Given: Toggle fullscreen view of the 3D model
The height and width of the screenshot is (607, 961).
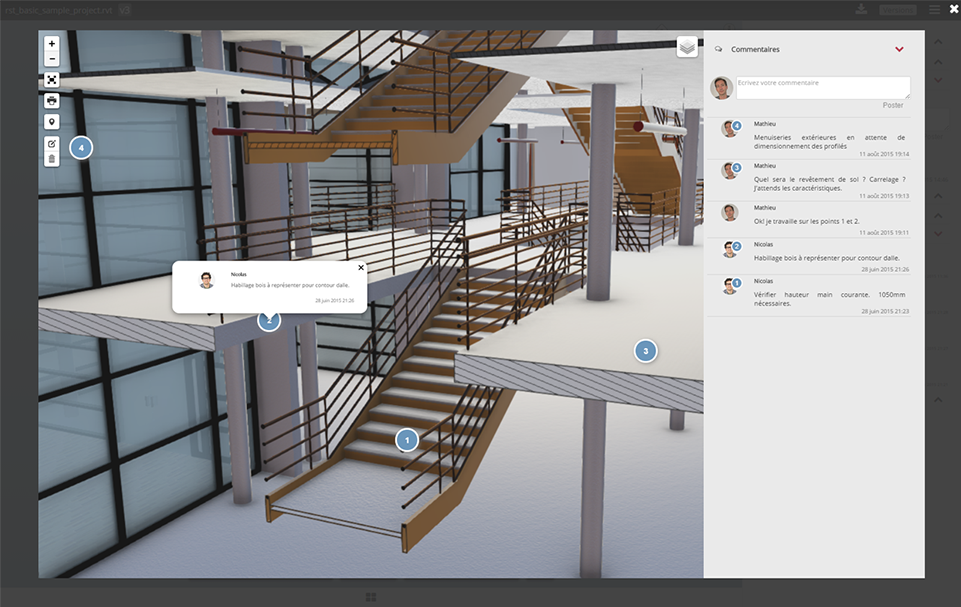Looking at the screenshot, I should coord(52,80).
